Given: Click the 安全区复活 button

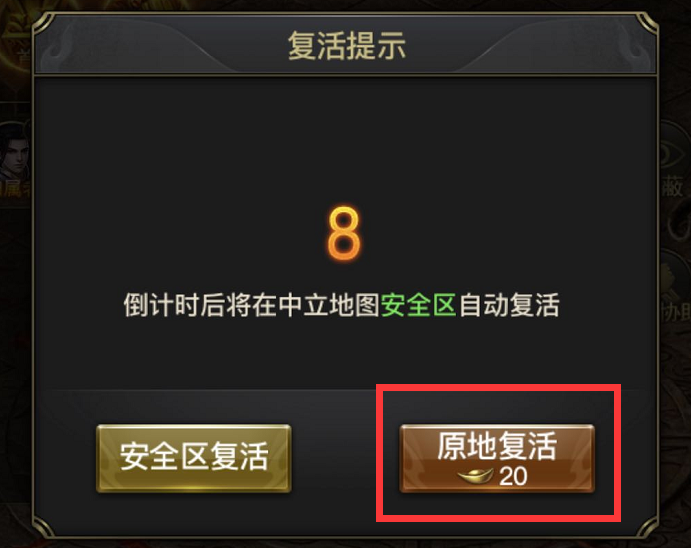Looking at the screenshot, I should point(193,458).
